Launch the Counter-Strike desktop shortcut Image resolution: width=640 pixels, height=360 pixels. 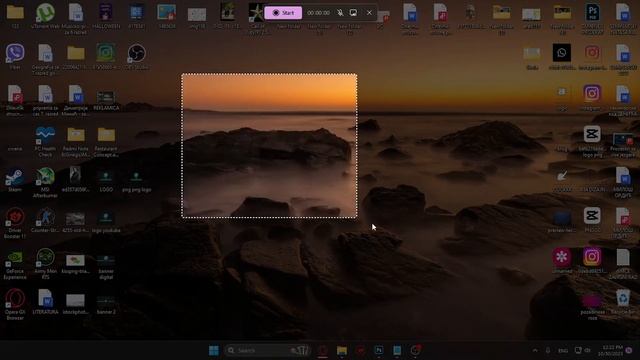[x=45, y=220]
